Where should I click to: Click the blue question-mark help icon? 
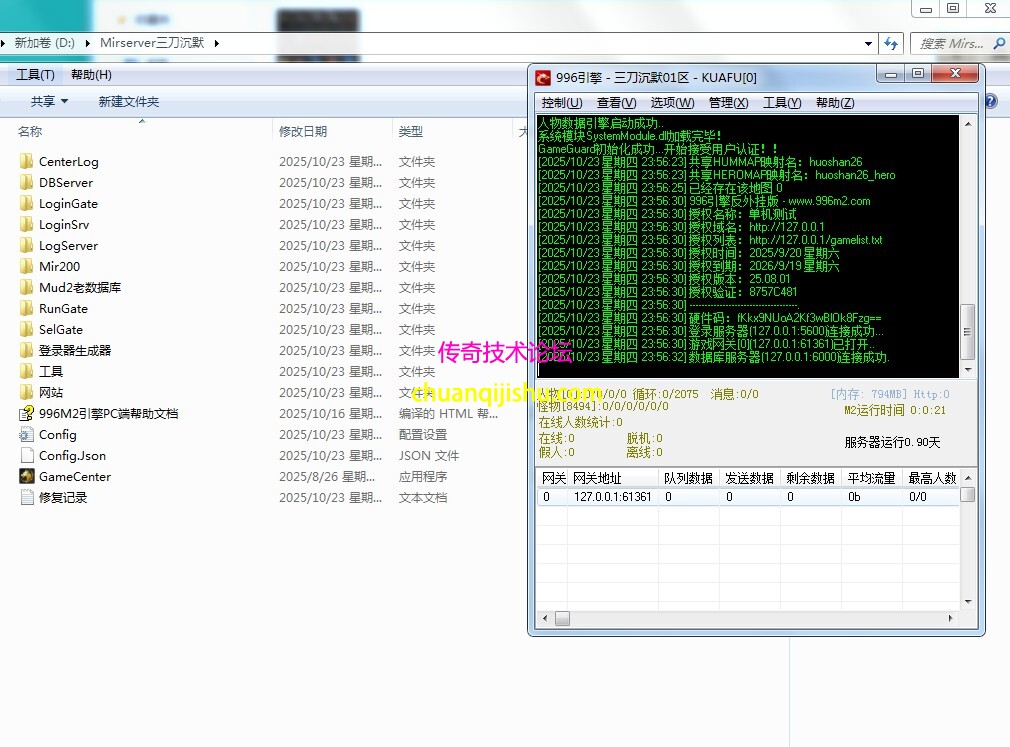989,100
